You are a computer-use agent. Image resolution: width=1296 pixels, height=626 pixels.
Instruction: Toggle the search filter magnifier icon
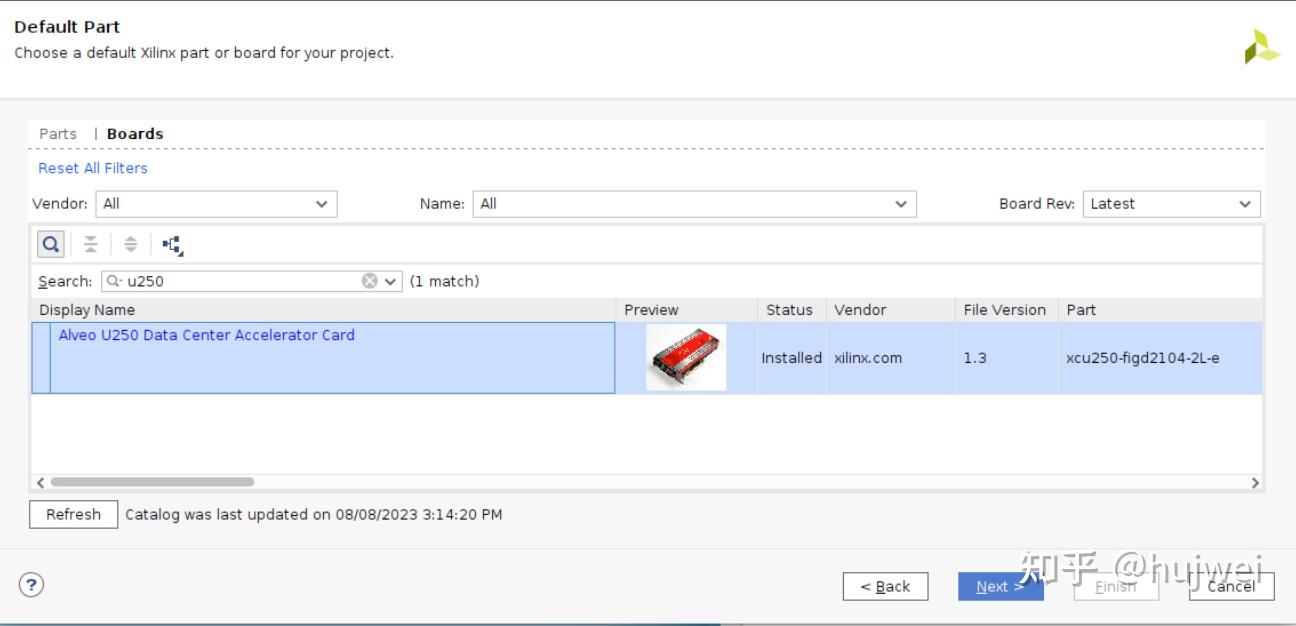click(50, 243)
